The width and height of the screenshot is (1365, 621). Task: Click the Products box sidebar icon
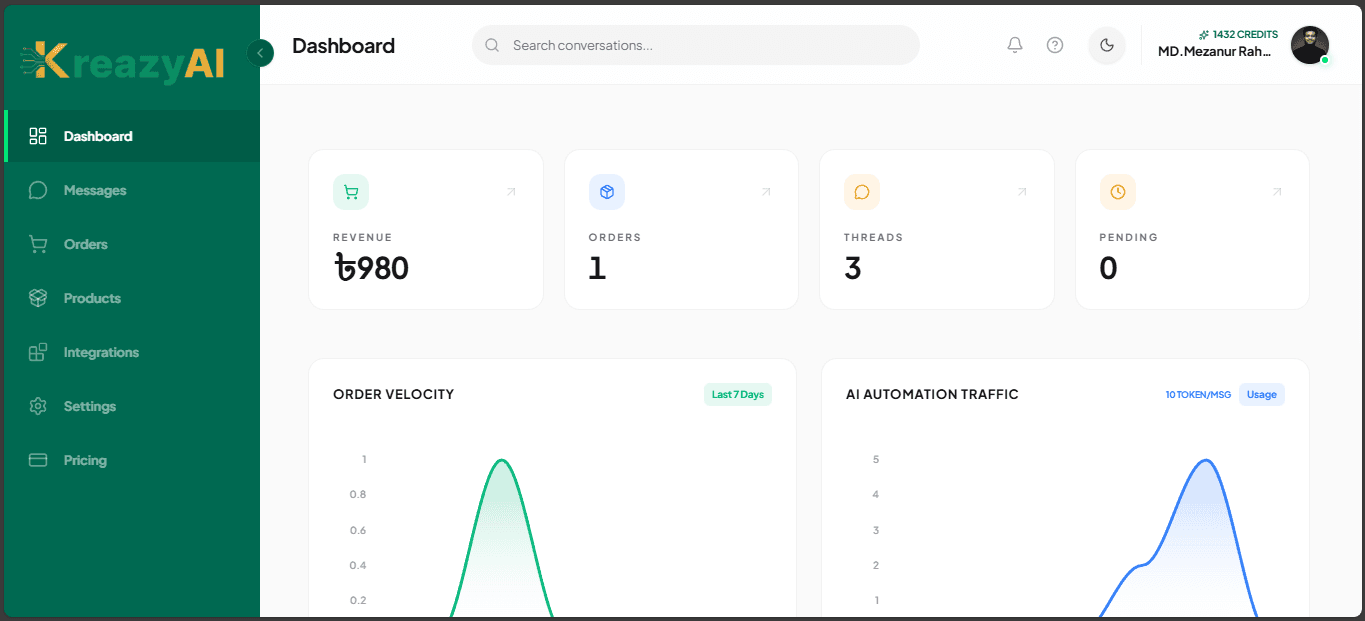point(38,298)
